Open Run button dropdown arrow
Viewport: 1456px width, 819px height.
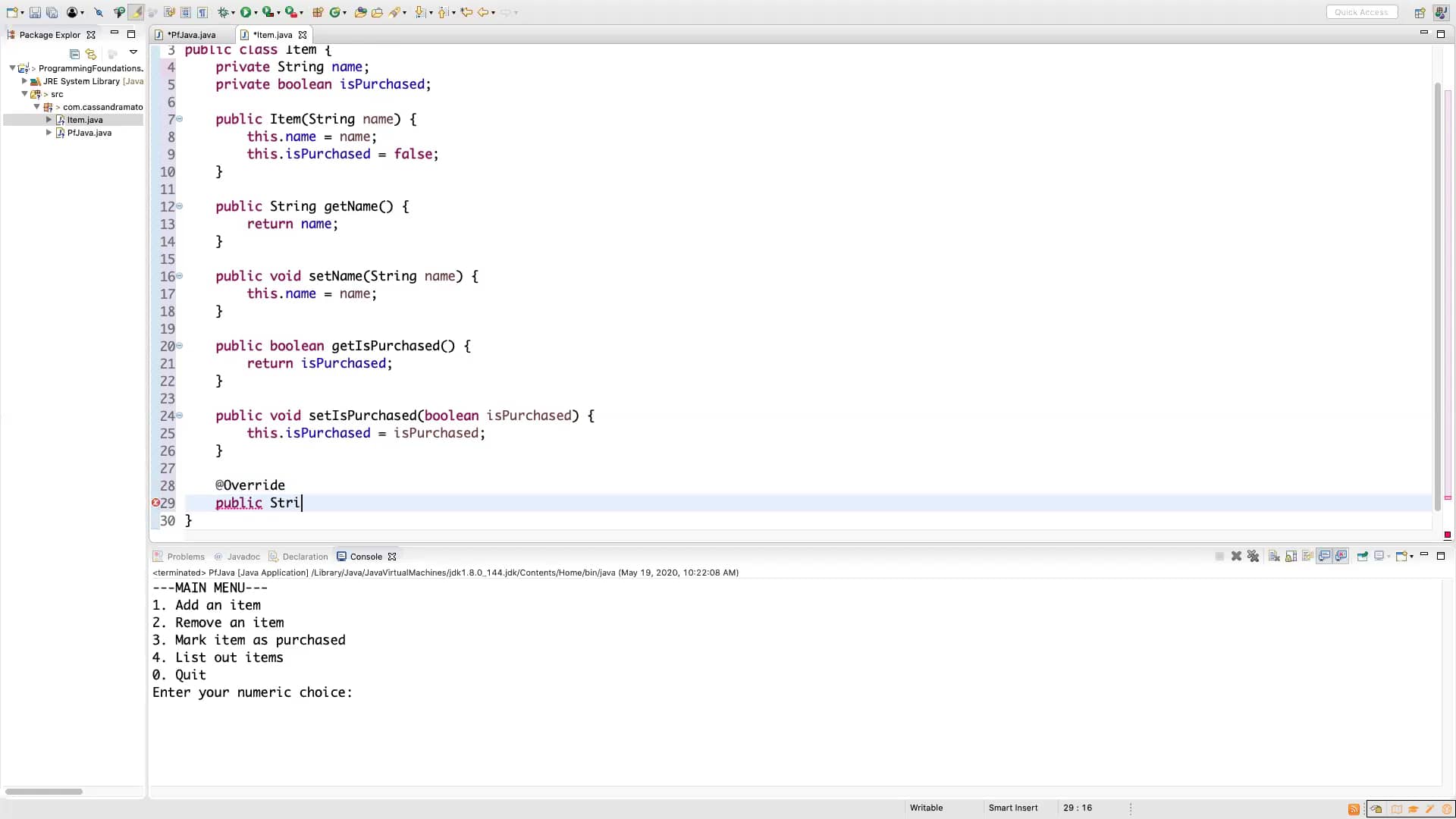tap(256, 13)
